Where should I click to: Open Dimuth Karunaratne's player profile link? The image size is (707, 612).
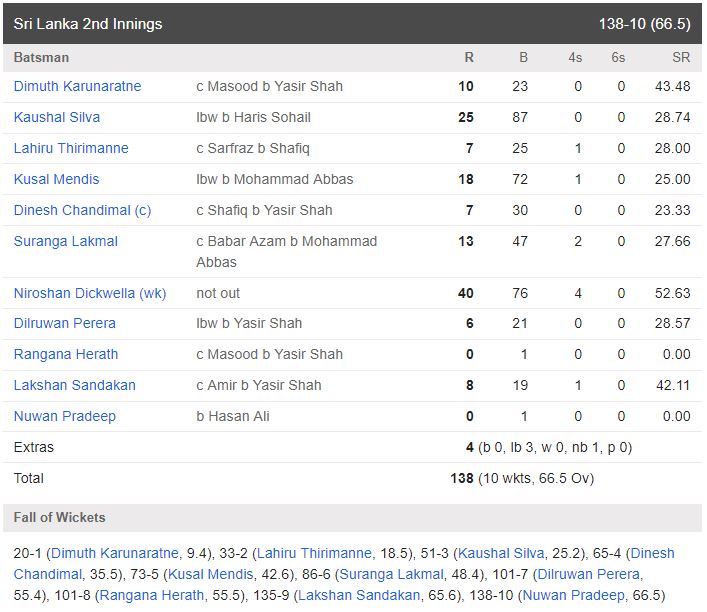click(x=77, y=86)
